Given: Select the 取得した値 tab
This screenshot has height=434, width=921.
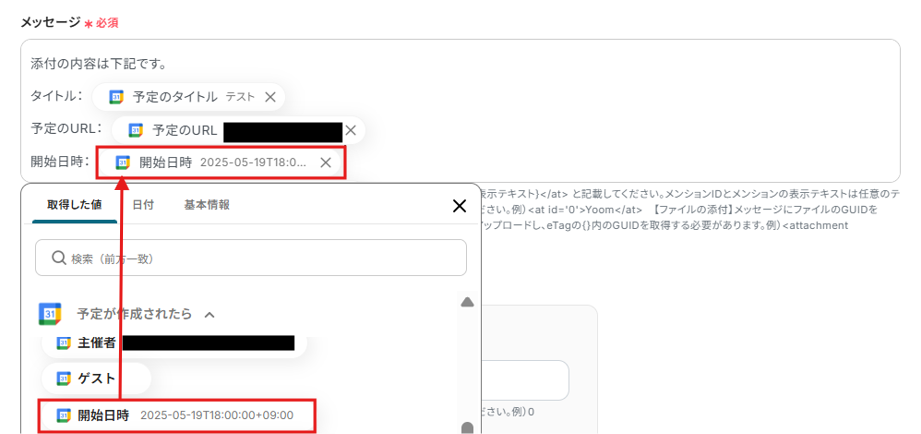Looking at the screenshot, I should point(75,205).
